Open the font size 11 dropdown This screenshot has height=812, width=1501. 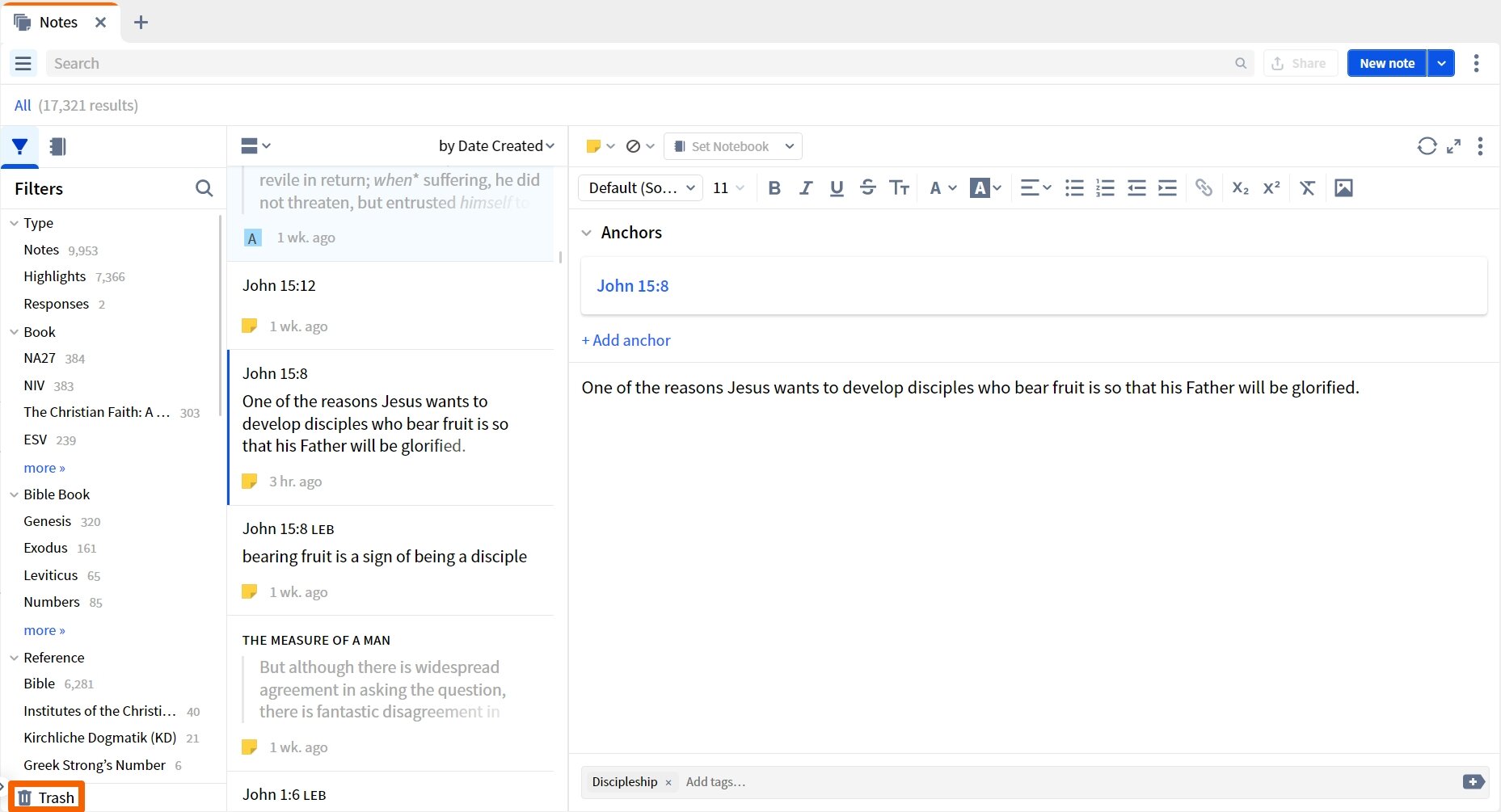728,188
